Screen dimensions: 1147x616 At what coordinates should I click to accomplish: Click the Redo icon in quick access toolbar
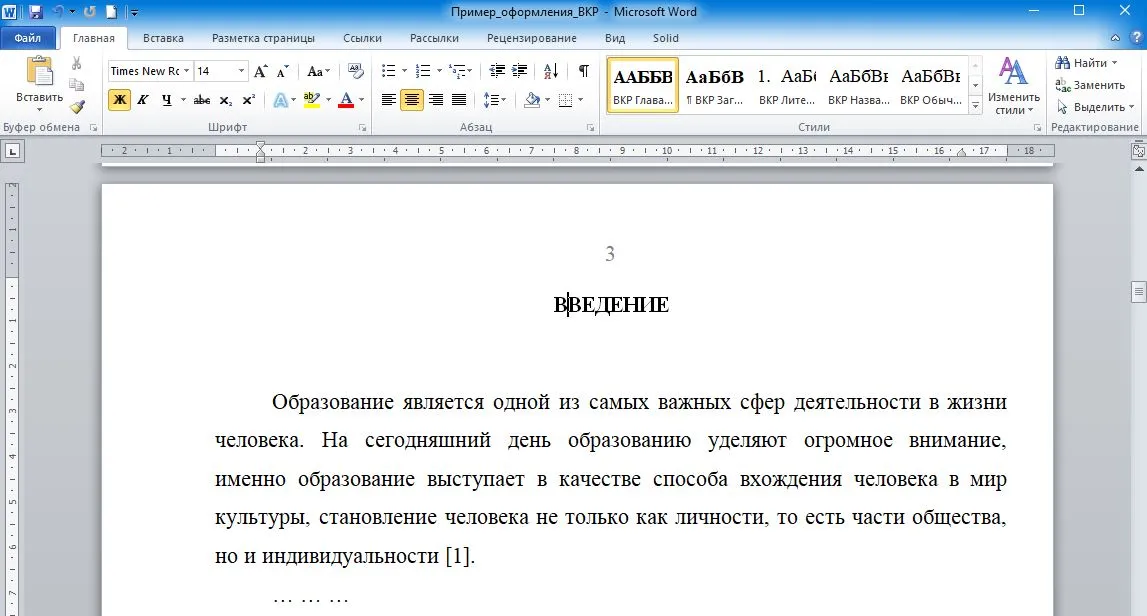tap(90, 12)
